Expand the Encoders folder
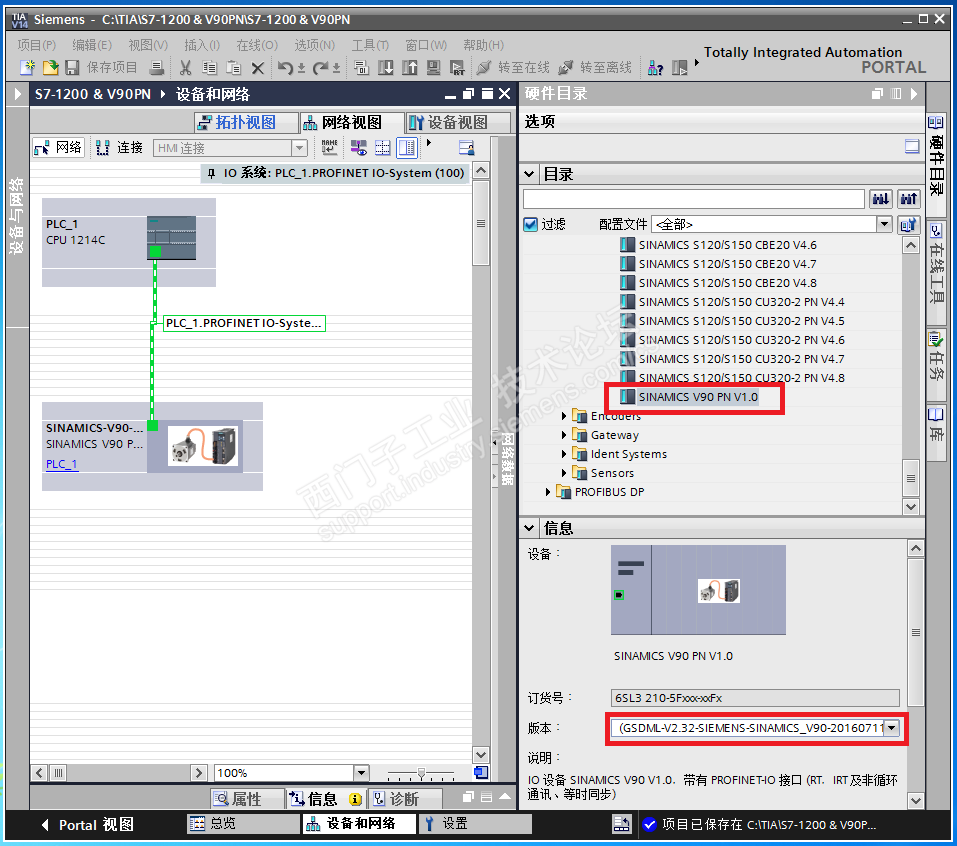 coord(564,416)
